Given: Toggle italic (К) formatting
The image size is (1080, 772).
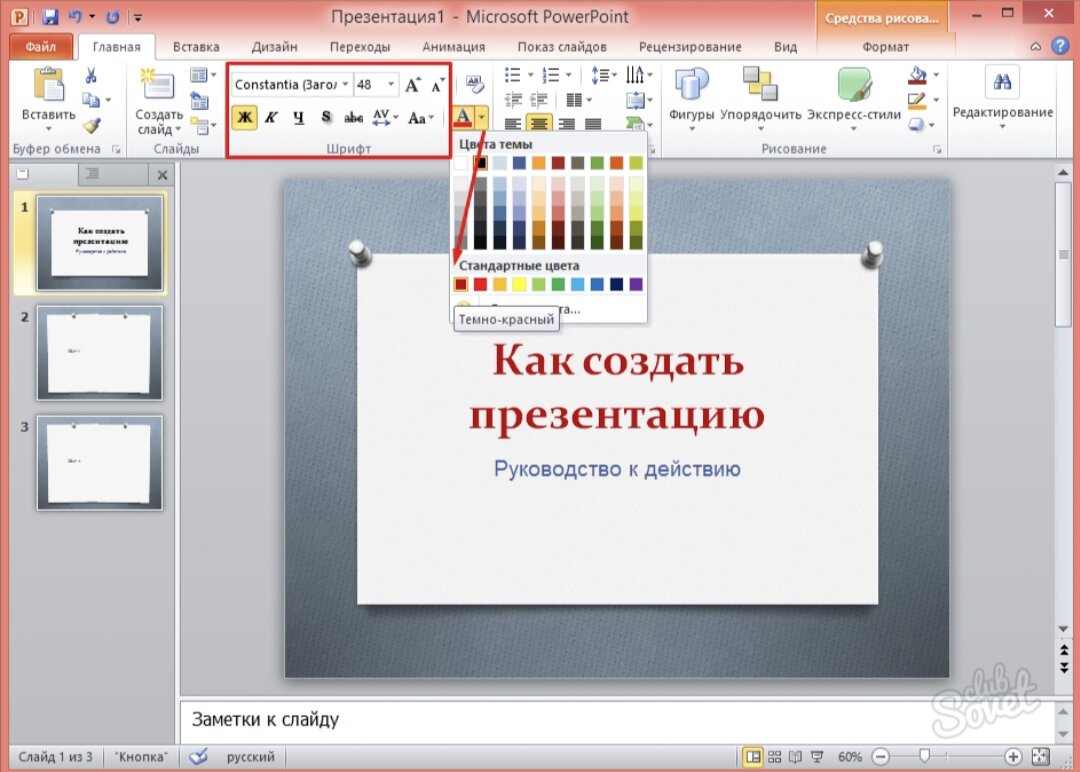Looking at the screenshot, I should tap(271, 118).
